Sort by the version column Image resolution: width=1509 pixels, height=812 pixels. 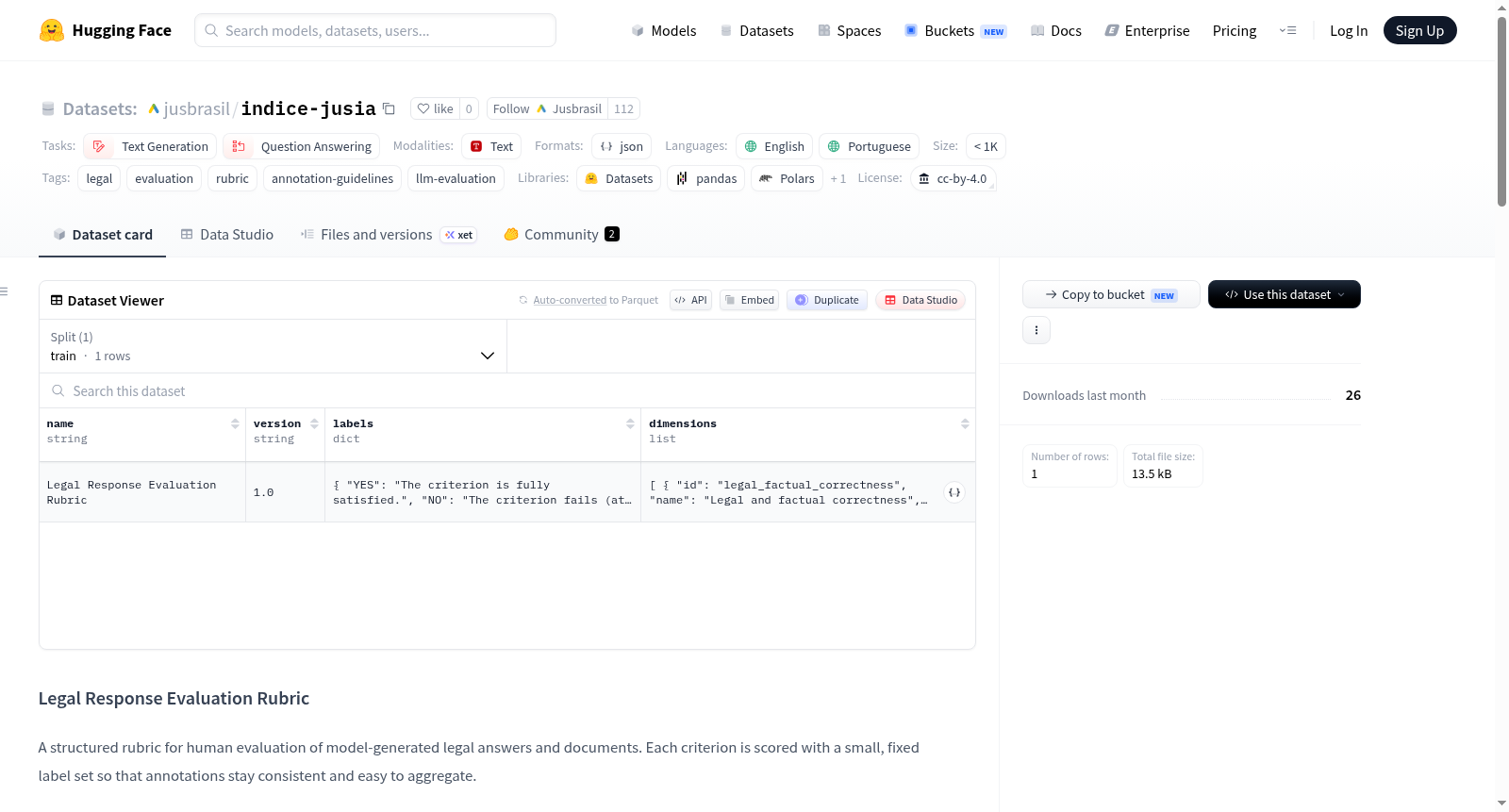[x=314, y=424]
